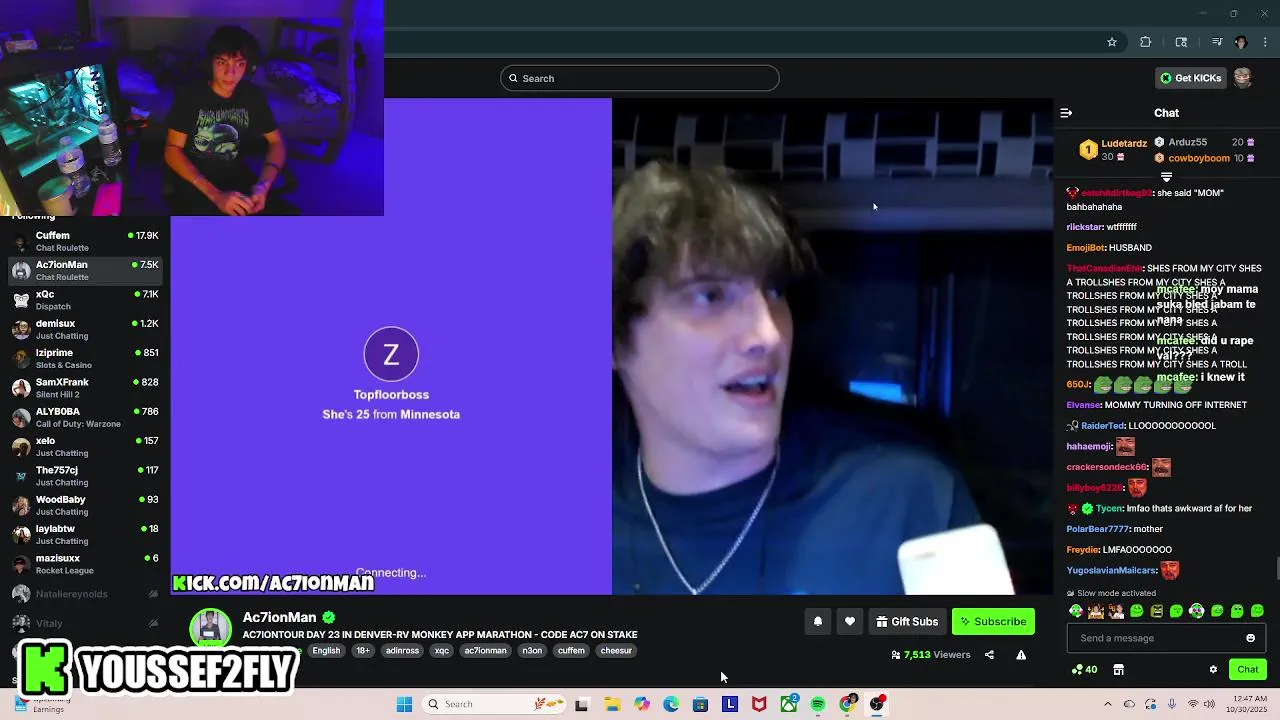Click the Send a message input
This screenshot has height=720, width=1280.
pos(1166,638)
